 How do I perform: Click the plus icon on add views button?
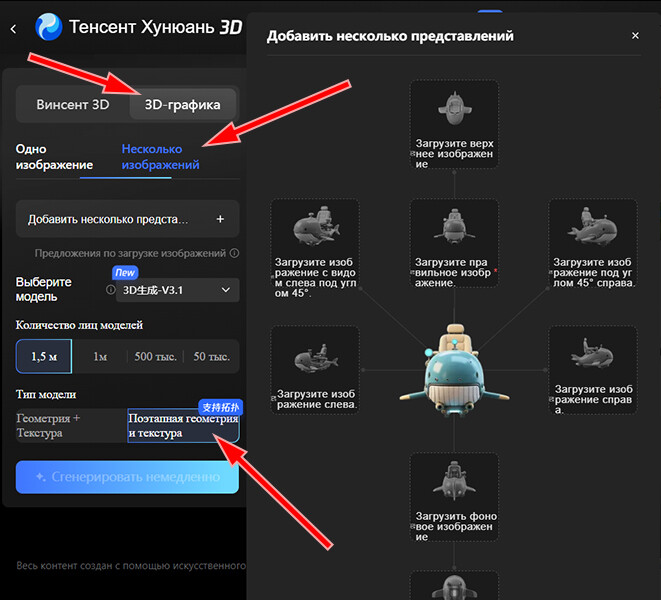(220, 219)
